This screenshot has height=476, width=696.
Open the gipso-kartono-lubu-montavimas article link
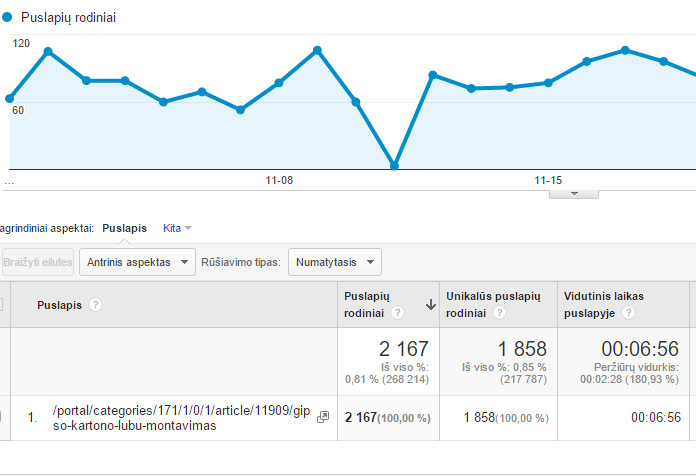[x=181, y=418]
